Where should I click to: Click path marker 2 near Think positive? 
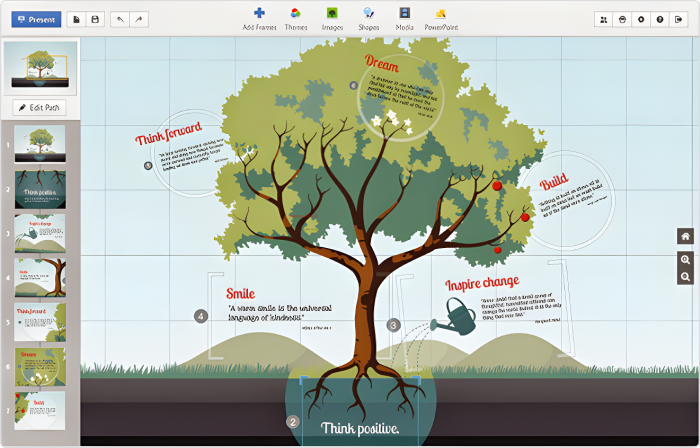point(292,422)
